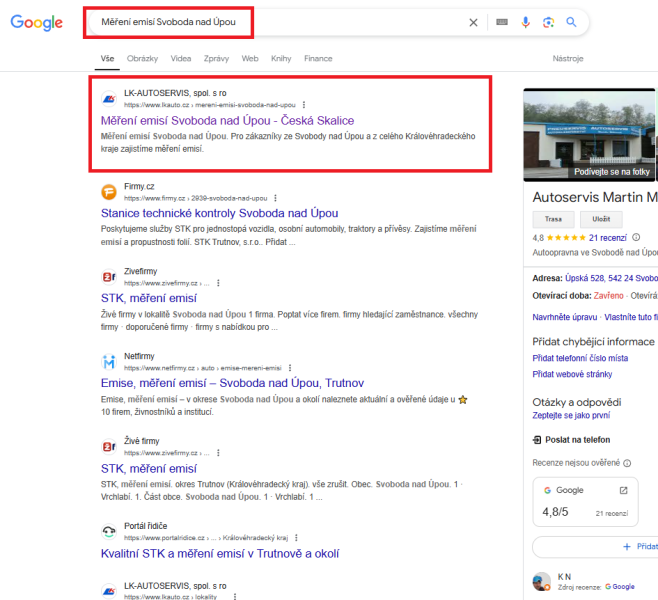Open the Nástroje search tools
This screenshot has height=600, width=658.
568,59
